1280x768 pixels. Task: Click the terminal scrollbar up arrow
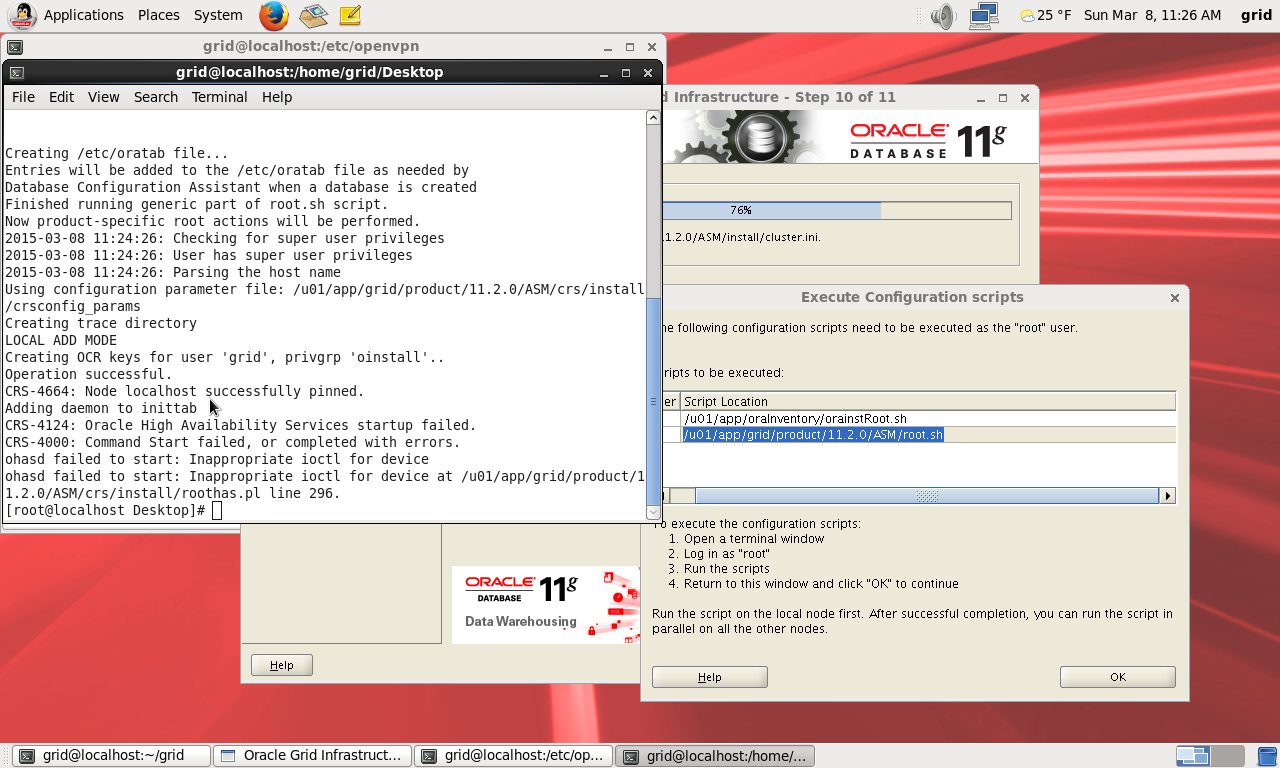[x=653, y=117]
